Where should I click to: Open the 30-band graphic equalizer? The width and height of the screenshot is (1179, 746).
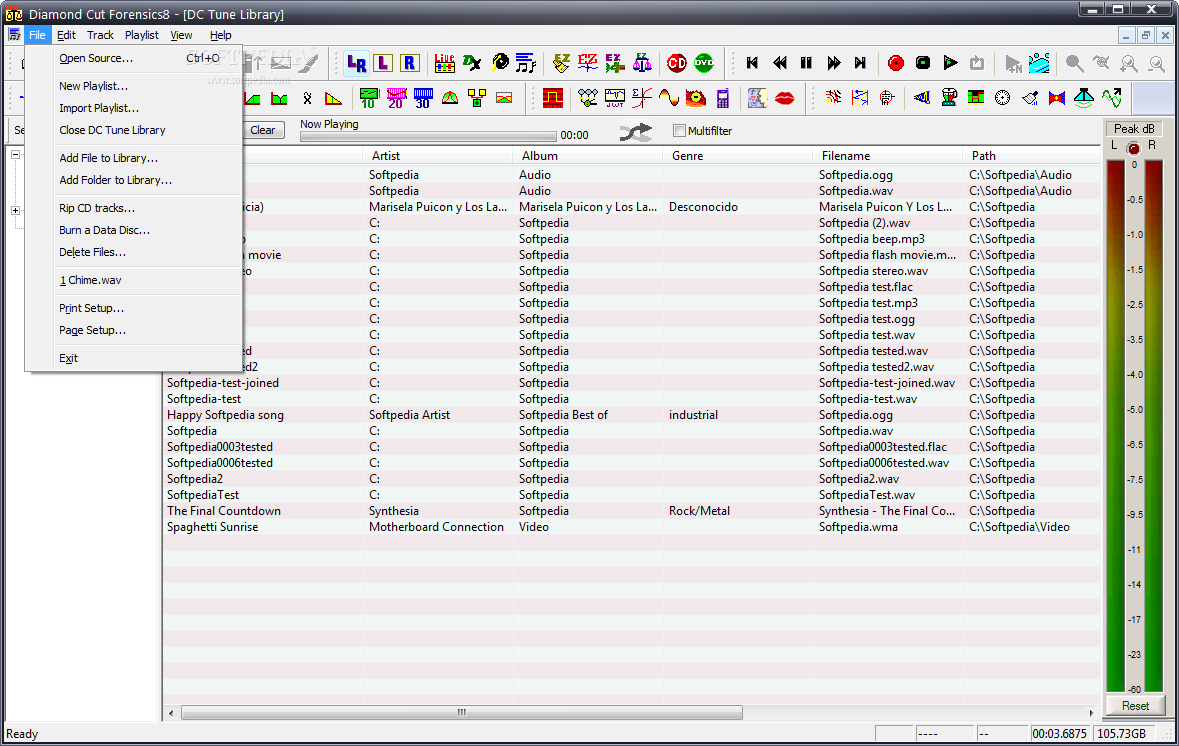pyautogui.click(x=423, y=98)
